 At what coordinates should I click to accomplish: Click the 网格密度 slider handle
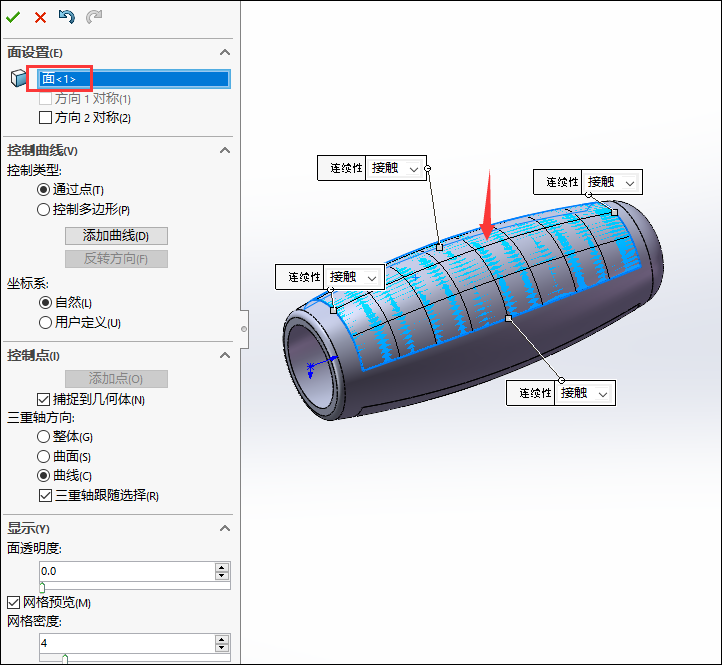65,659
